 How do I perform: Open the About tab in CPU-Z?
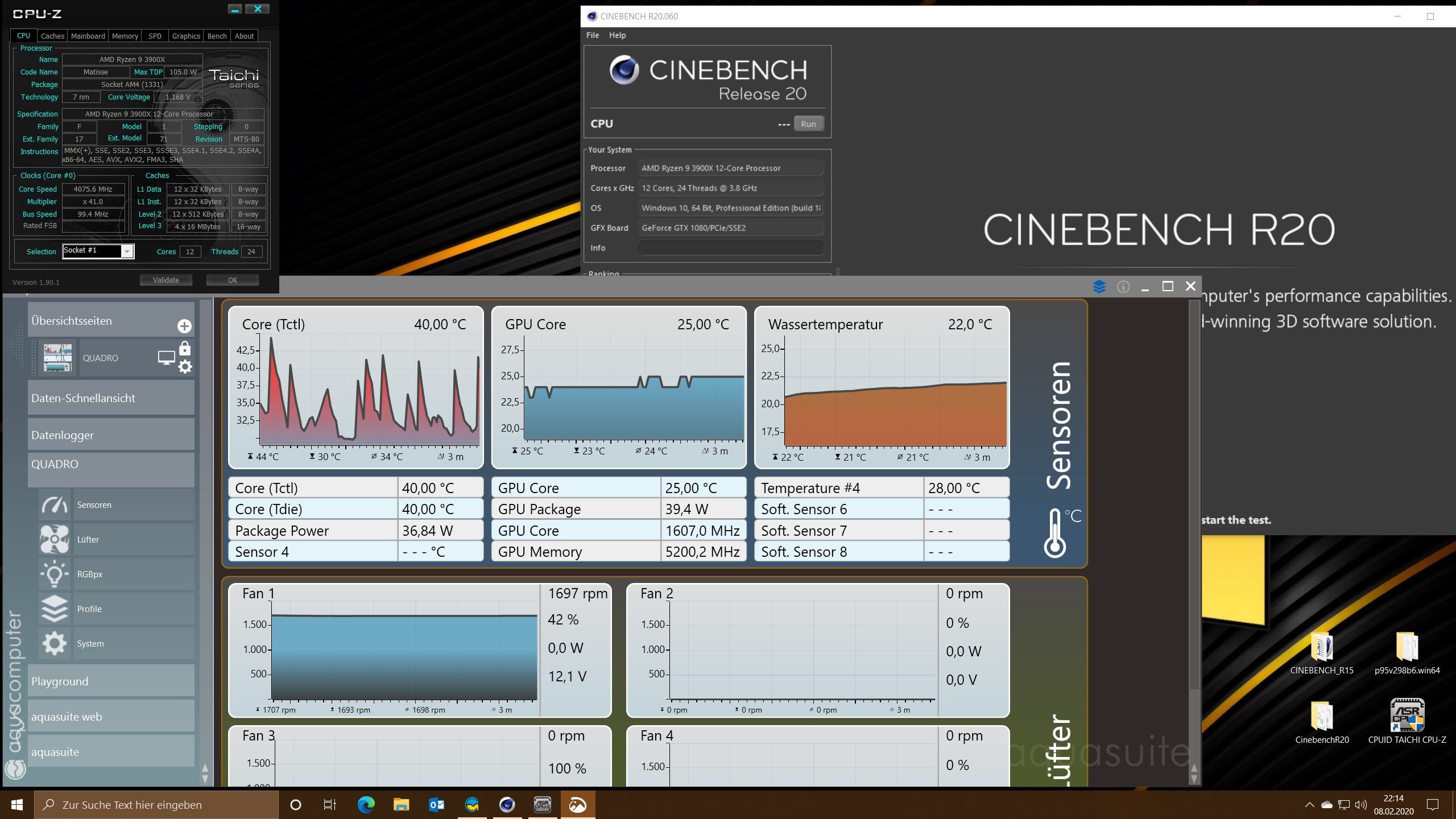[244, 36]
